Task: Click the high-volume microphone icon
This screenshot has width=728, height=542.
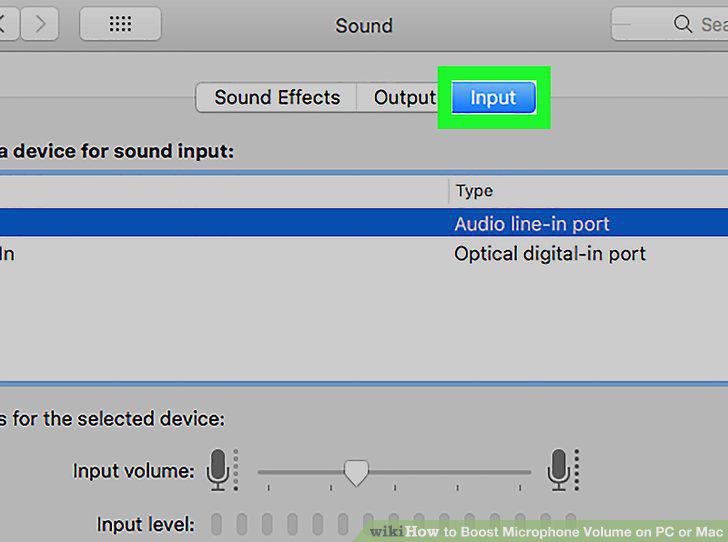Action: [x=559, y=470]
